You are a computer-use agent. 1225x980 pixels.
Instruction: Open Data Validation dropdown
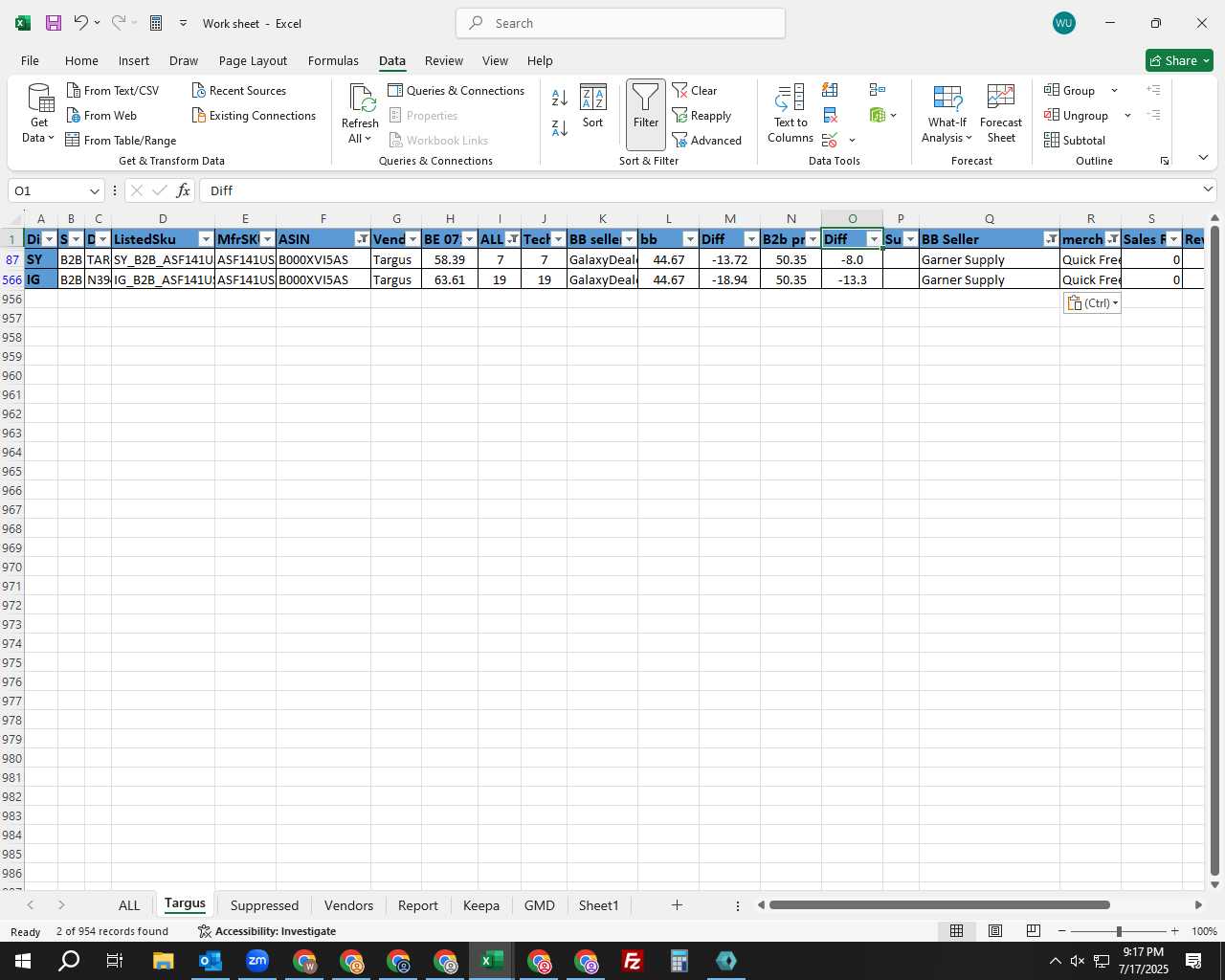[852, 141]
